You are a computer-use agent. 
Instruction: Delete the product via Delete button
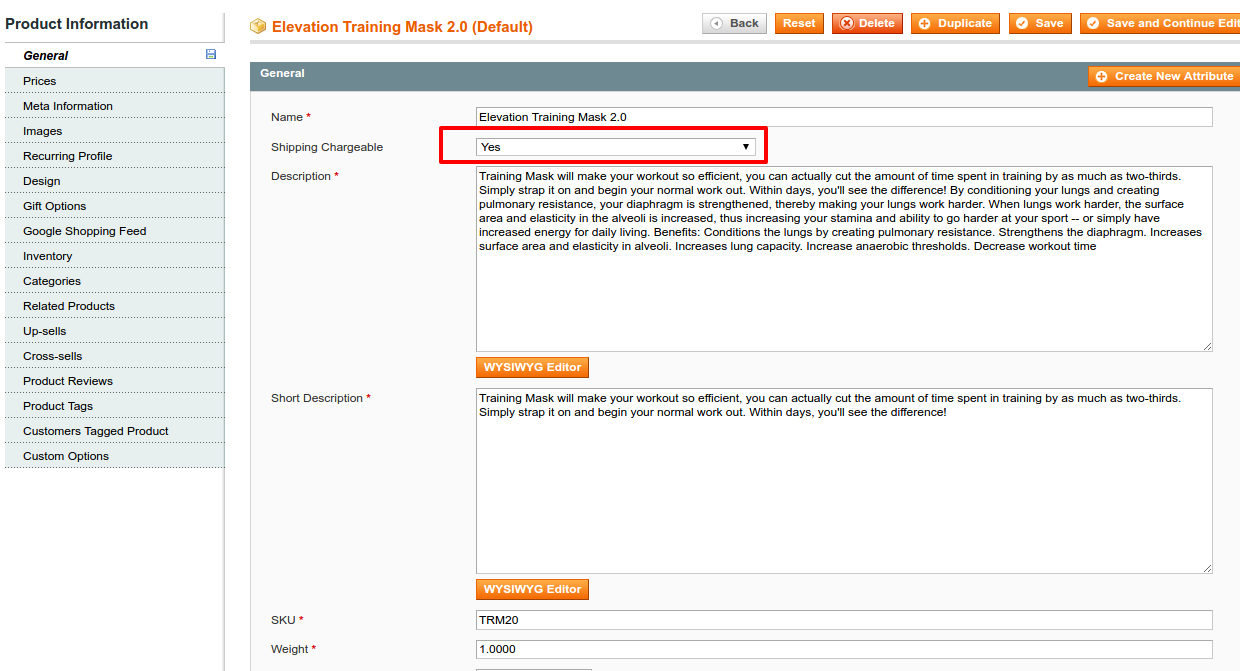(x=867, y=23)
